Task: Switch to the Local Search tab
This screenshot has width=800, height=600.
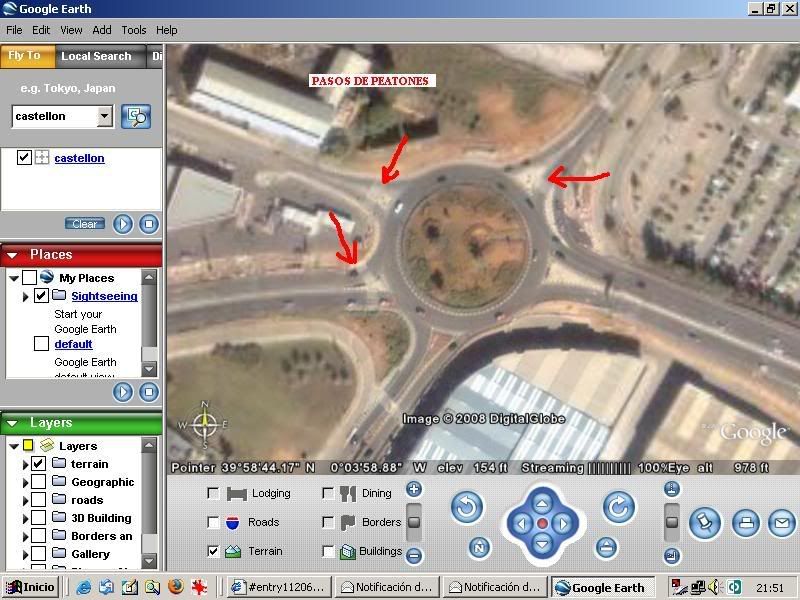Action: pos(96,56)
